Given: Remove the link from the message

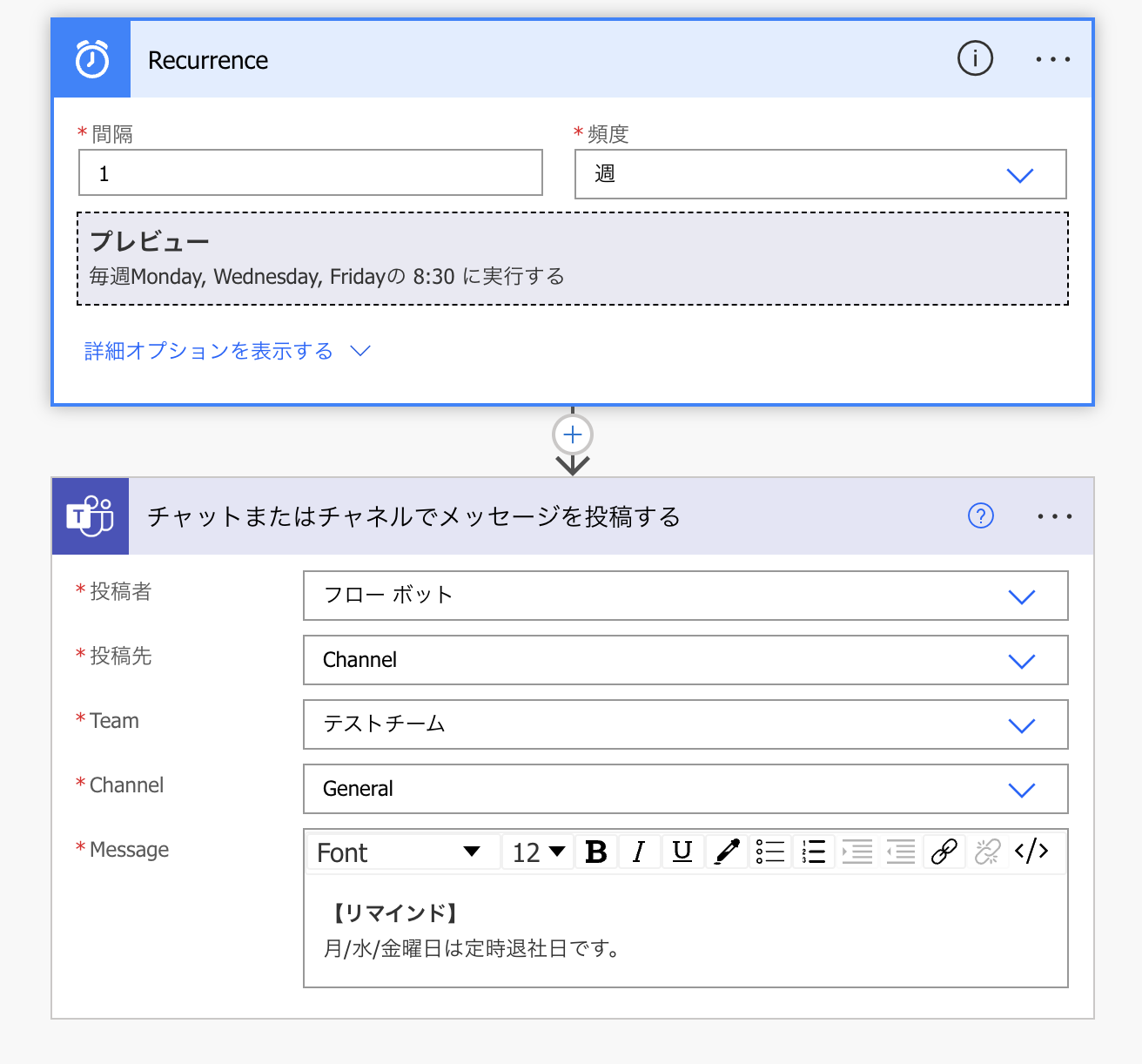Looking at the screenshot, I should pos(987,852).
